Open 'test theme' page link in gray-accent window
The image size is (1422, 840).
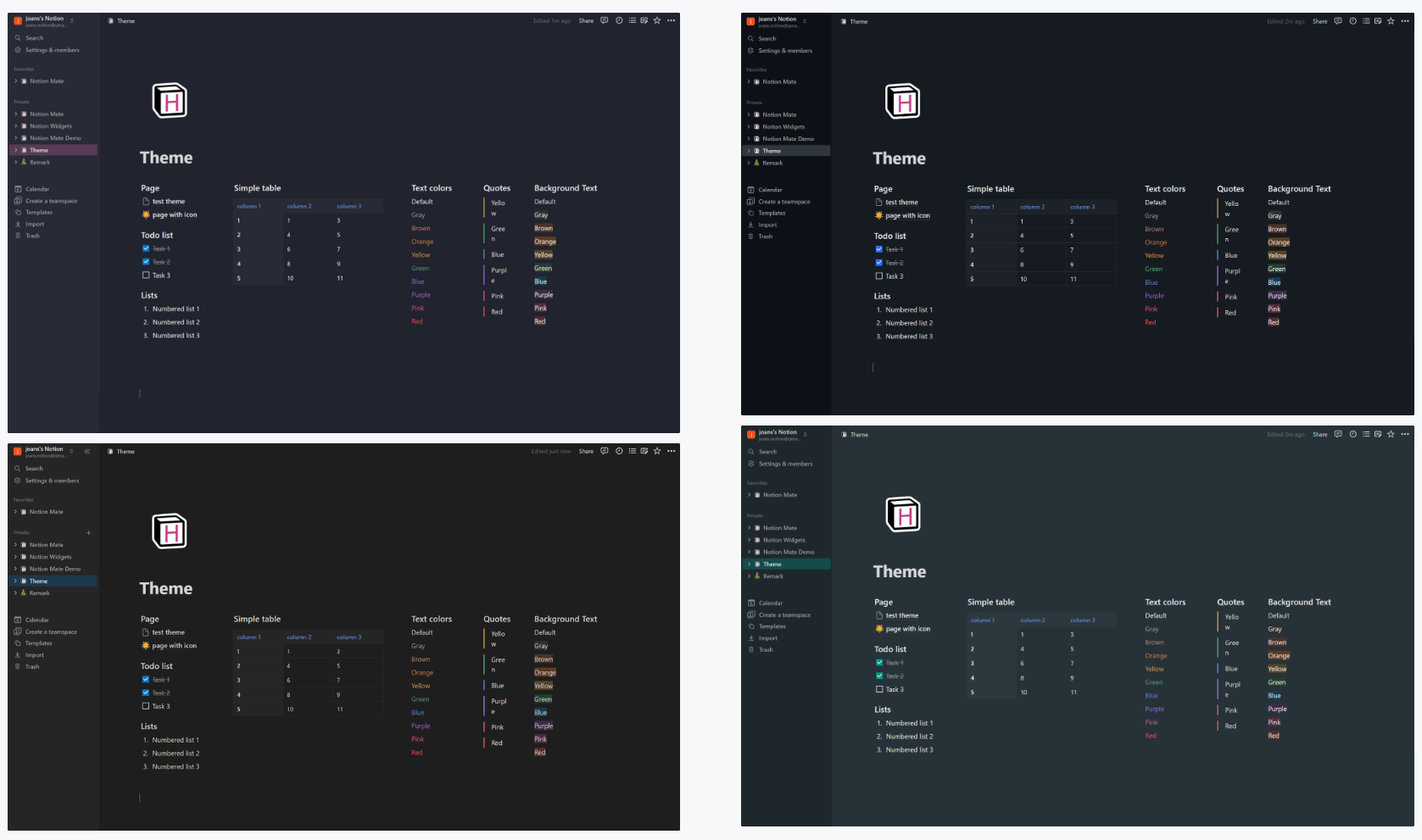click(x=901, y=203)
